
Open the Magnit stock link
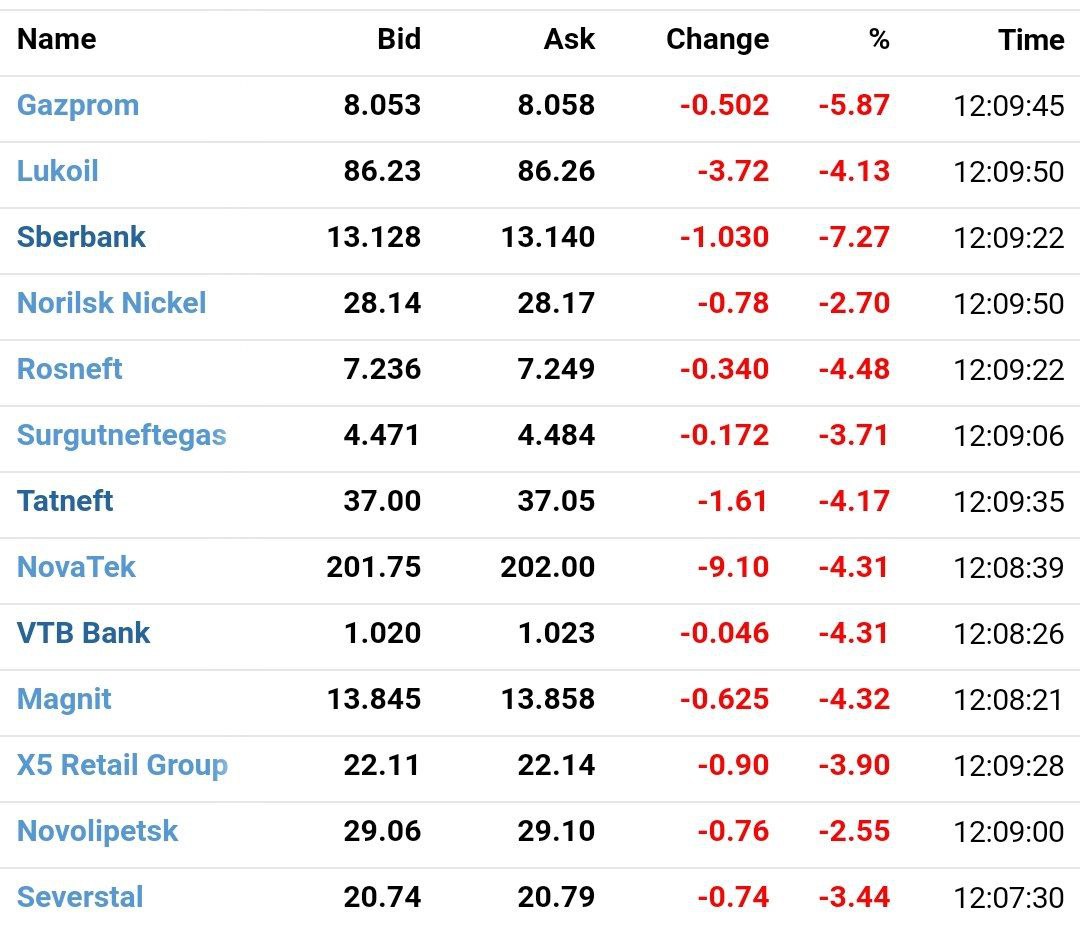point(64,699)
